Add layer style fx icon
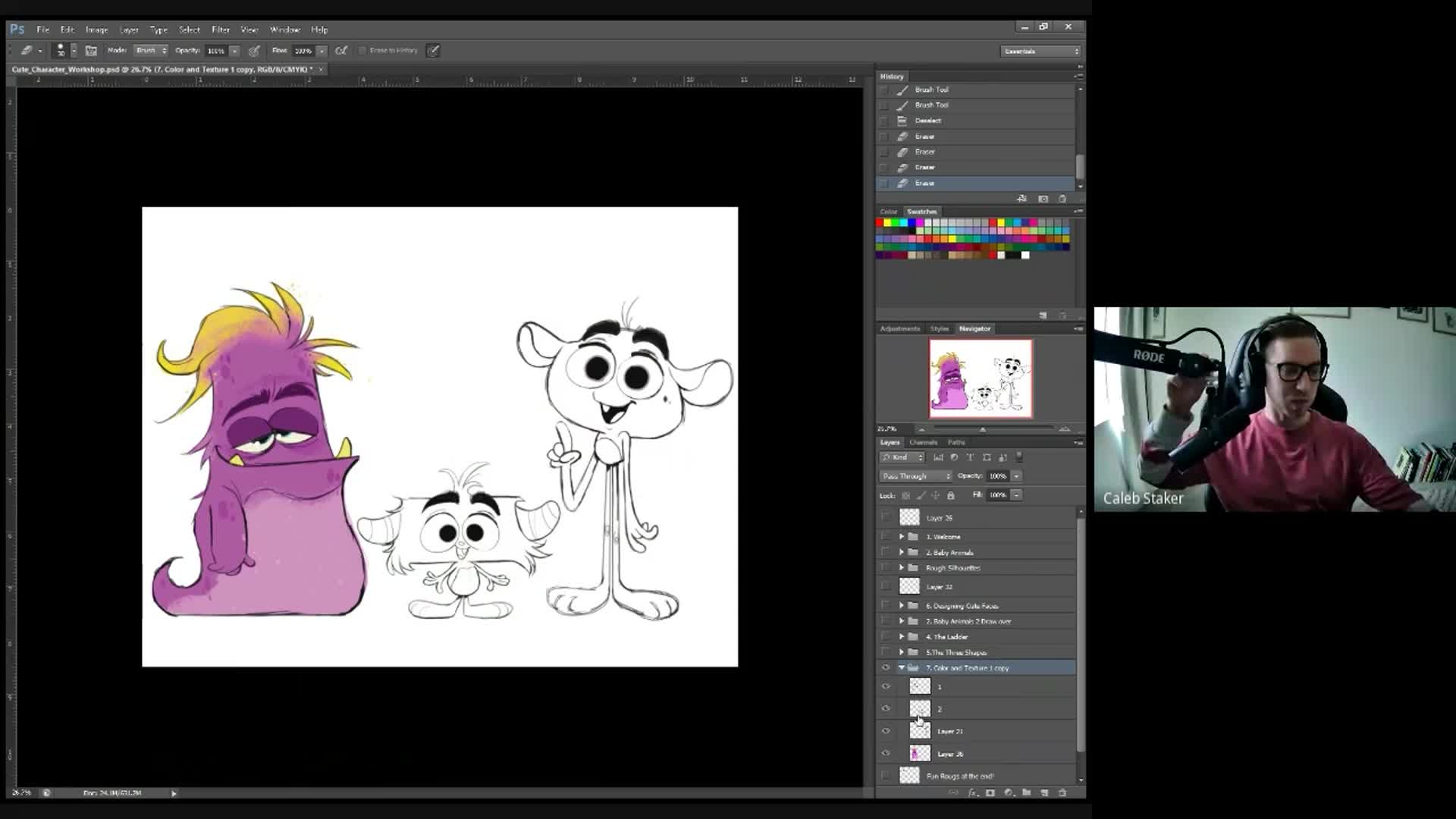This screenshot has width=1456, height=819. (972, 792)
